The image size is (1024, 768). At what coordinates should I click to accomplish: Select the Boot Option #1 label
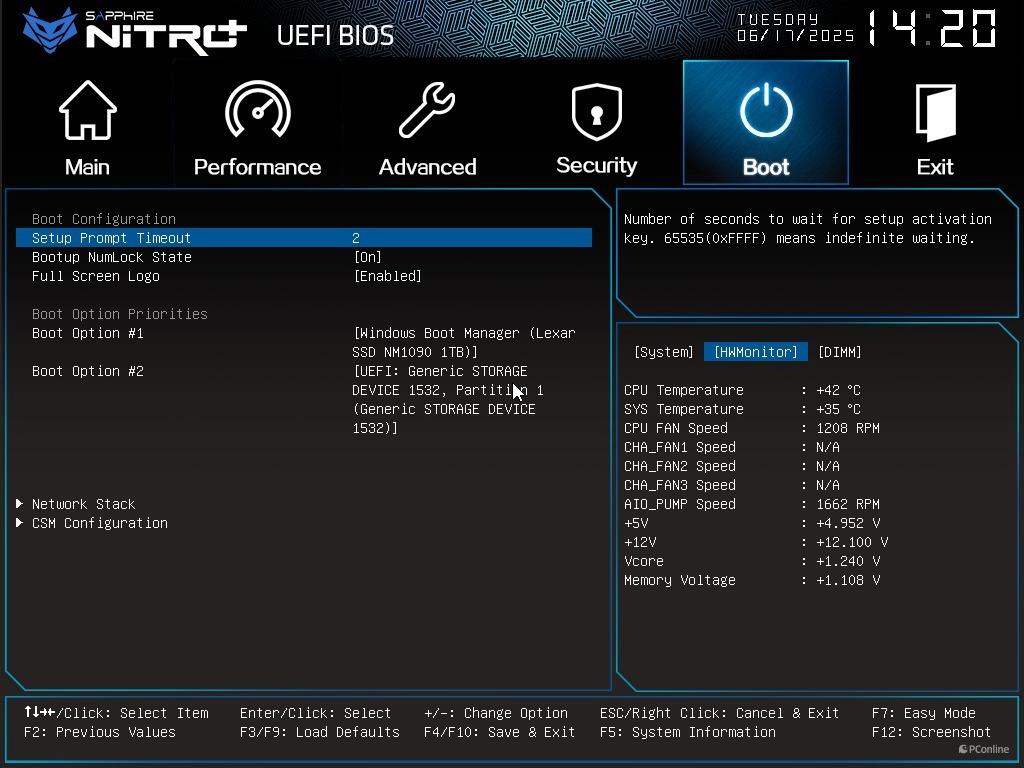pos(88,333)
